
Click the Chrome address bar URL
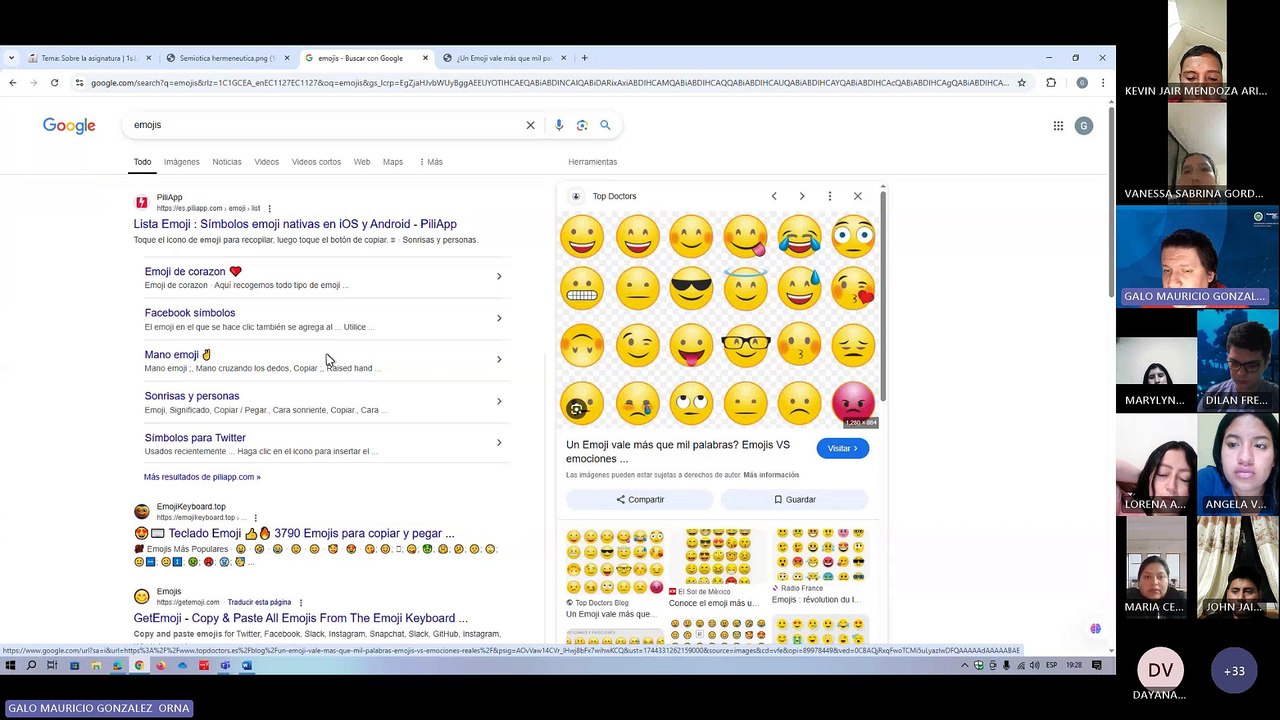[550, 83]
